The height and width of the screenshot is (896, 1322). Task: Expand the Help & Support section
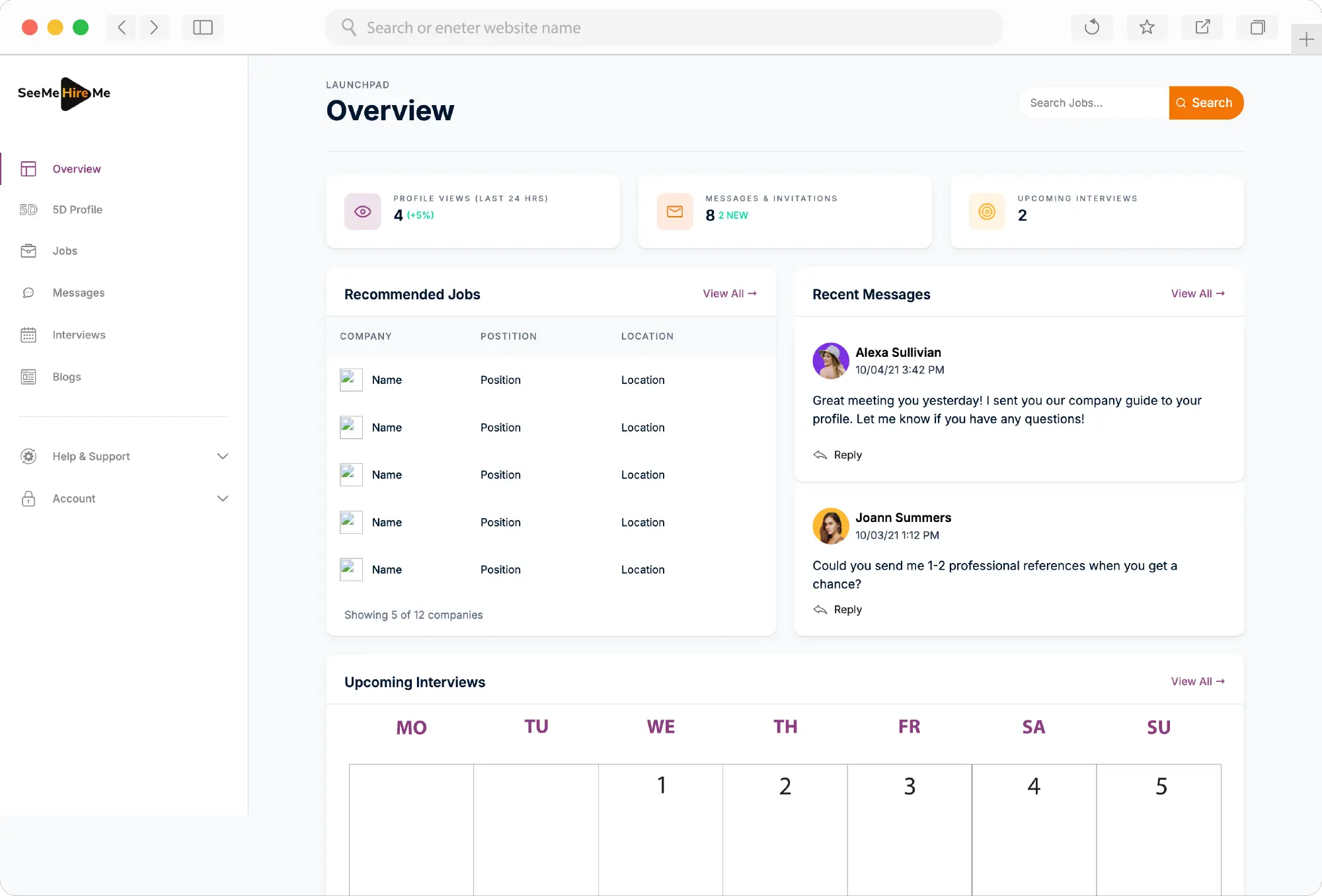tap(223, 456)
